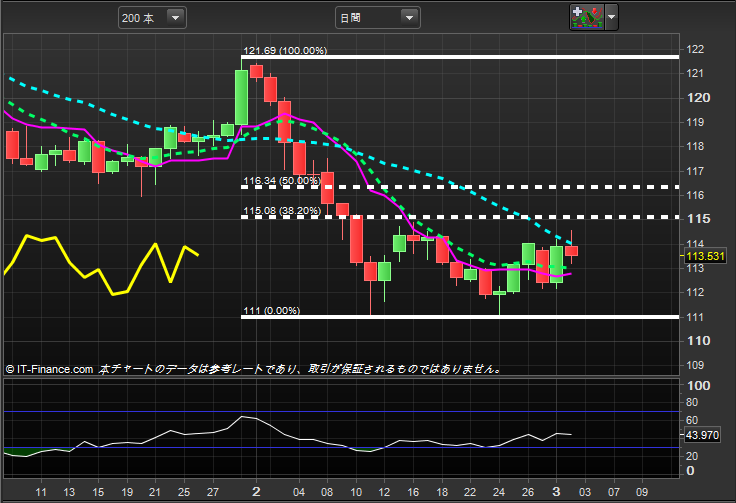Select the 121.69 (100.00%) Fibonacci label
Image resolution: width=736 pixels, height=503 pixels.
[285, 50]
